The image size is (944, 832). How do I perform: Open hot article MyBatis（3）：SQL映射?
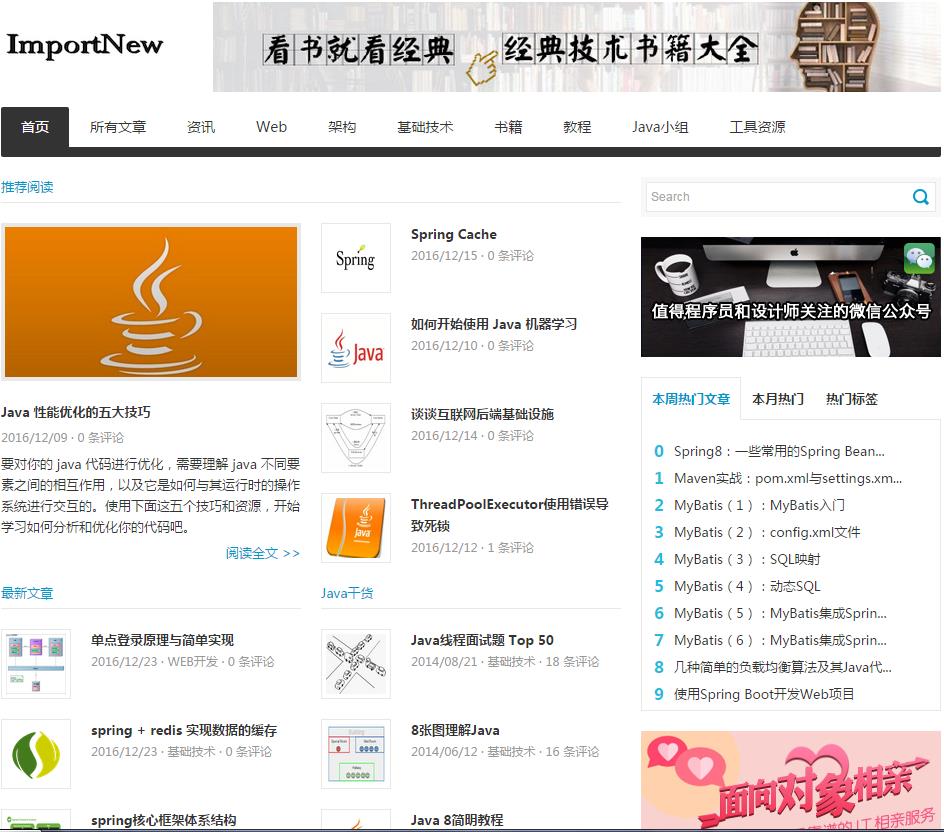(747, 559)
